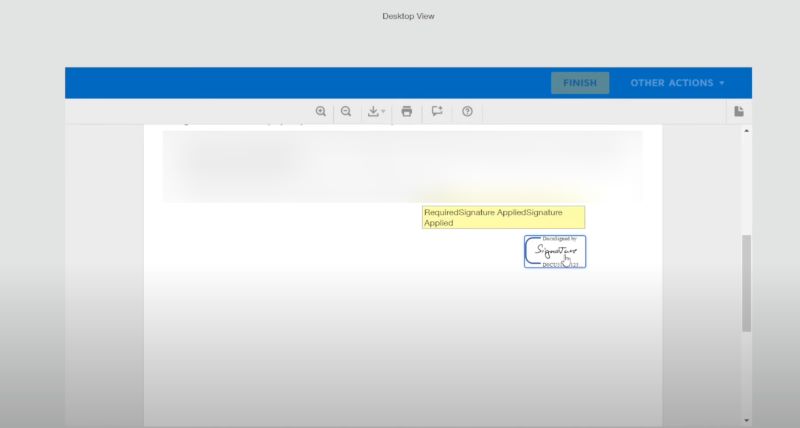Click the scrollbar down arrow
Image resolution: width=800 pixels, height=428 pixels.
pyautogui.click(x=746, y=420)
